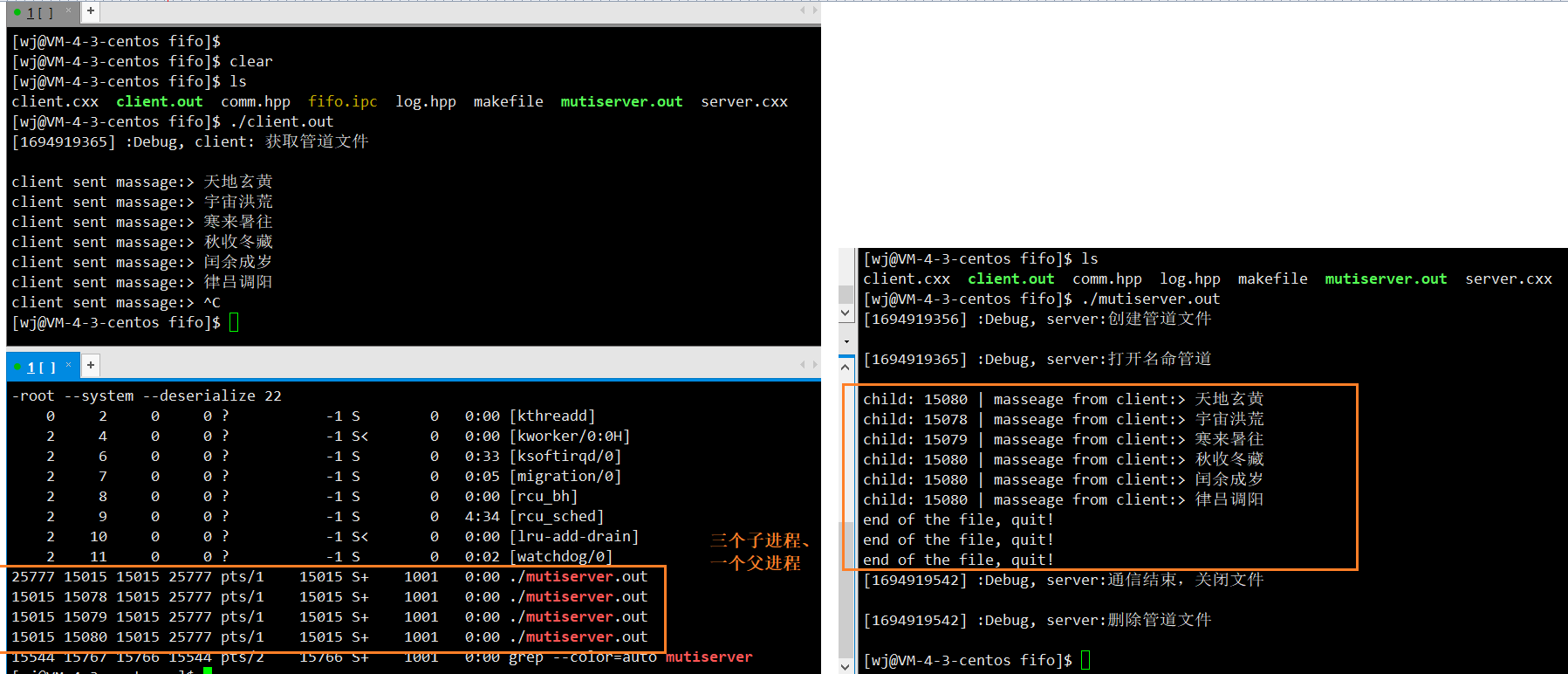Screen dimensions: 1568x674
Task: Click the client line containing "秋收冬藏"
Action: tap(142, 242)
